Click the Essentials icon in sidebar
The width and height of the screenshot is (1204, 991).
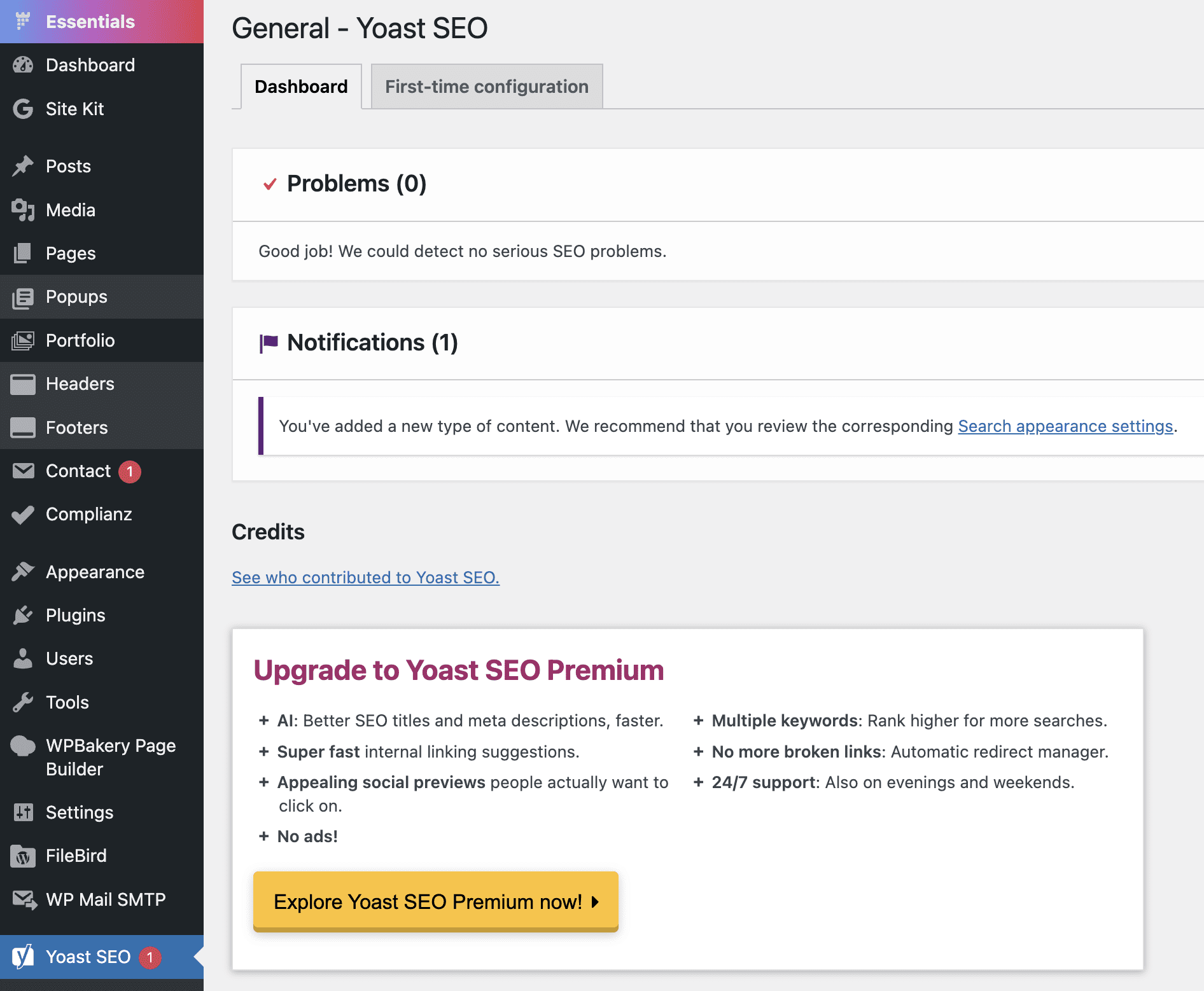click(x=23, y=21)
